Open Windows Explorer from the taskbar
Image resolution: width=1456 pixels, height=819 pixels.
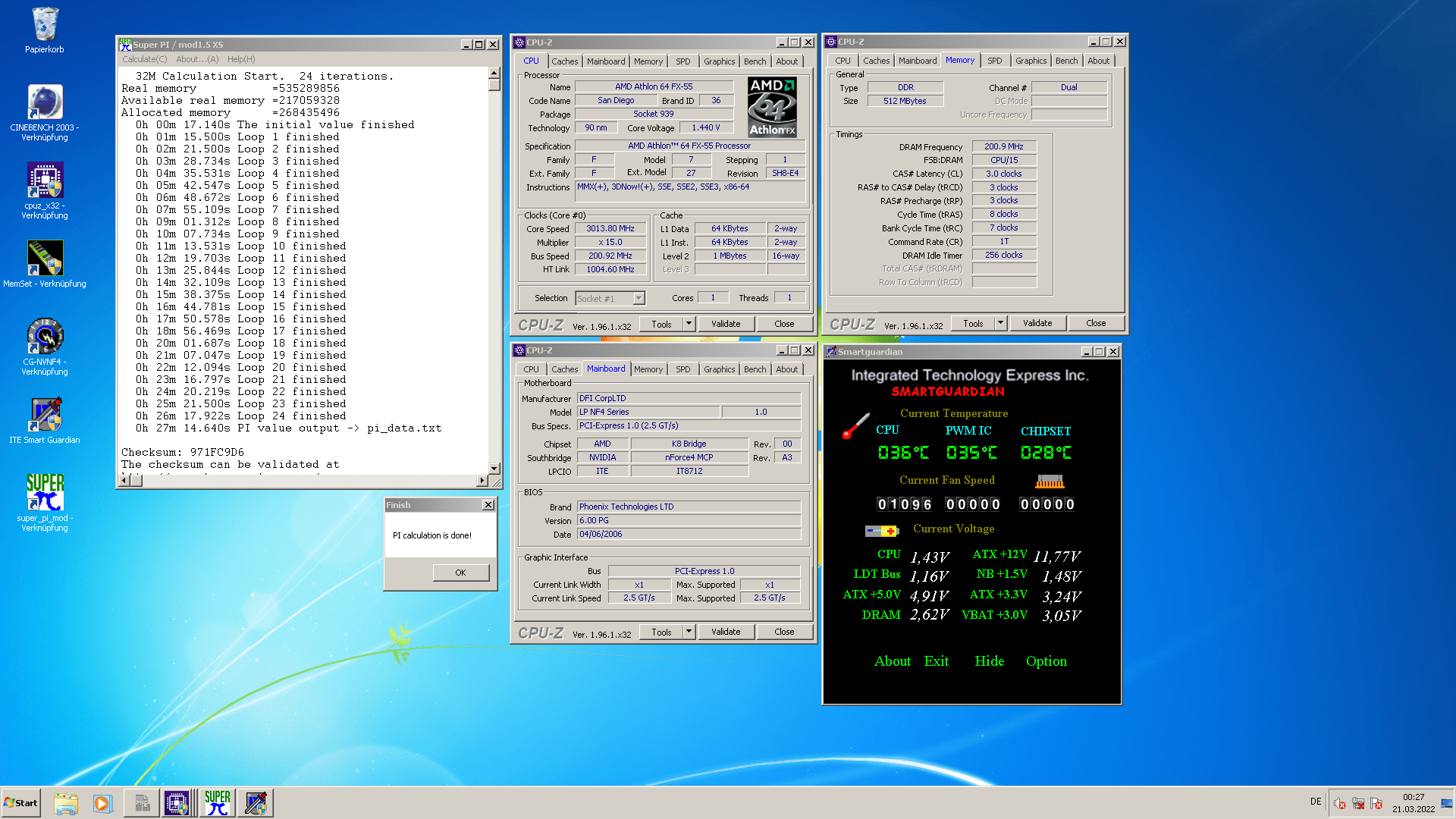(66, 803)
